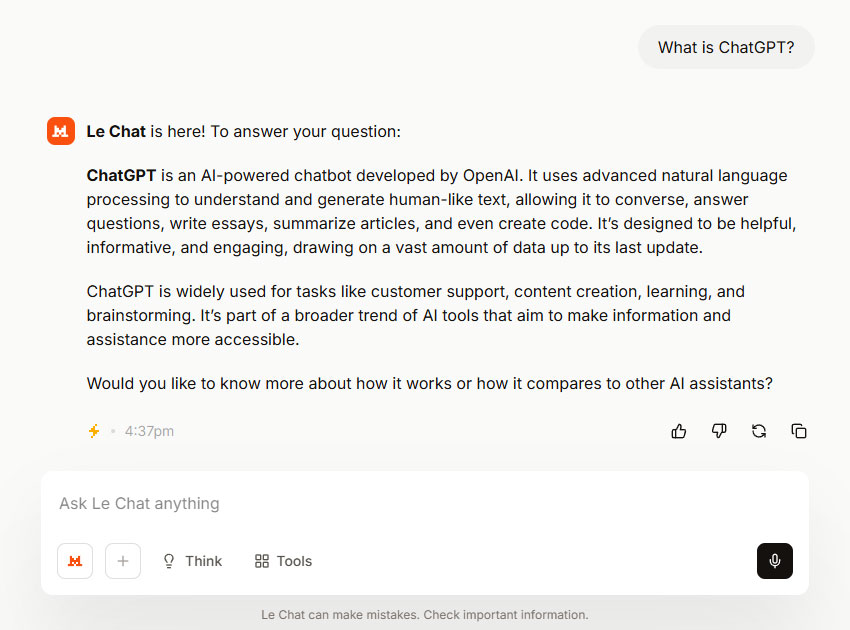Click the Le Chat can make mistakes disclaimer

click(424, 615)
